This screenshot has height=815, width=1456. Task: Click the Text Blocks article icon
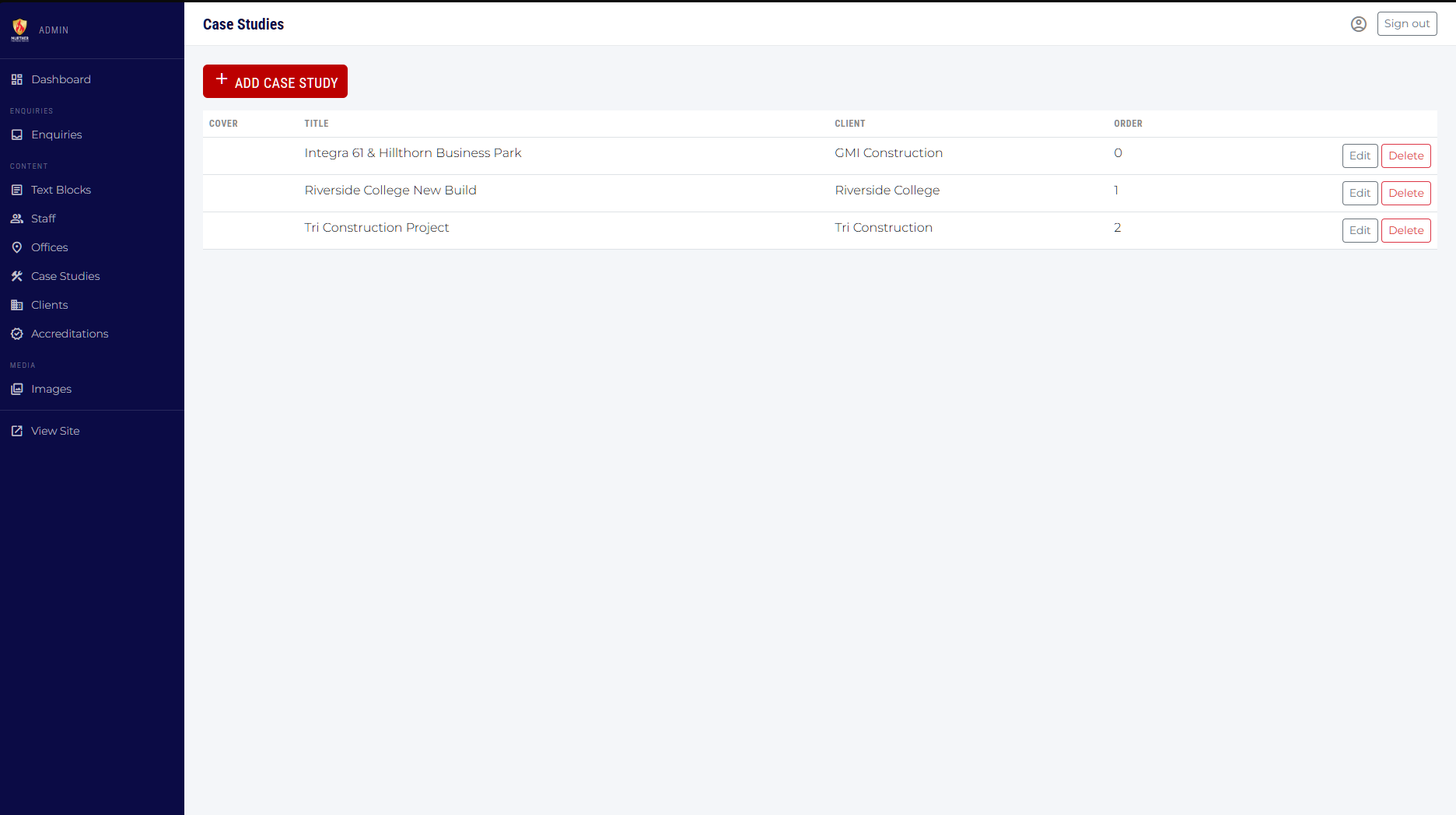(x=16, y=190)
